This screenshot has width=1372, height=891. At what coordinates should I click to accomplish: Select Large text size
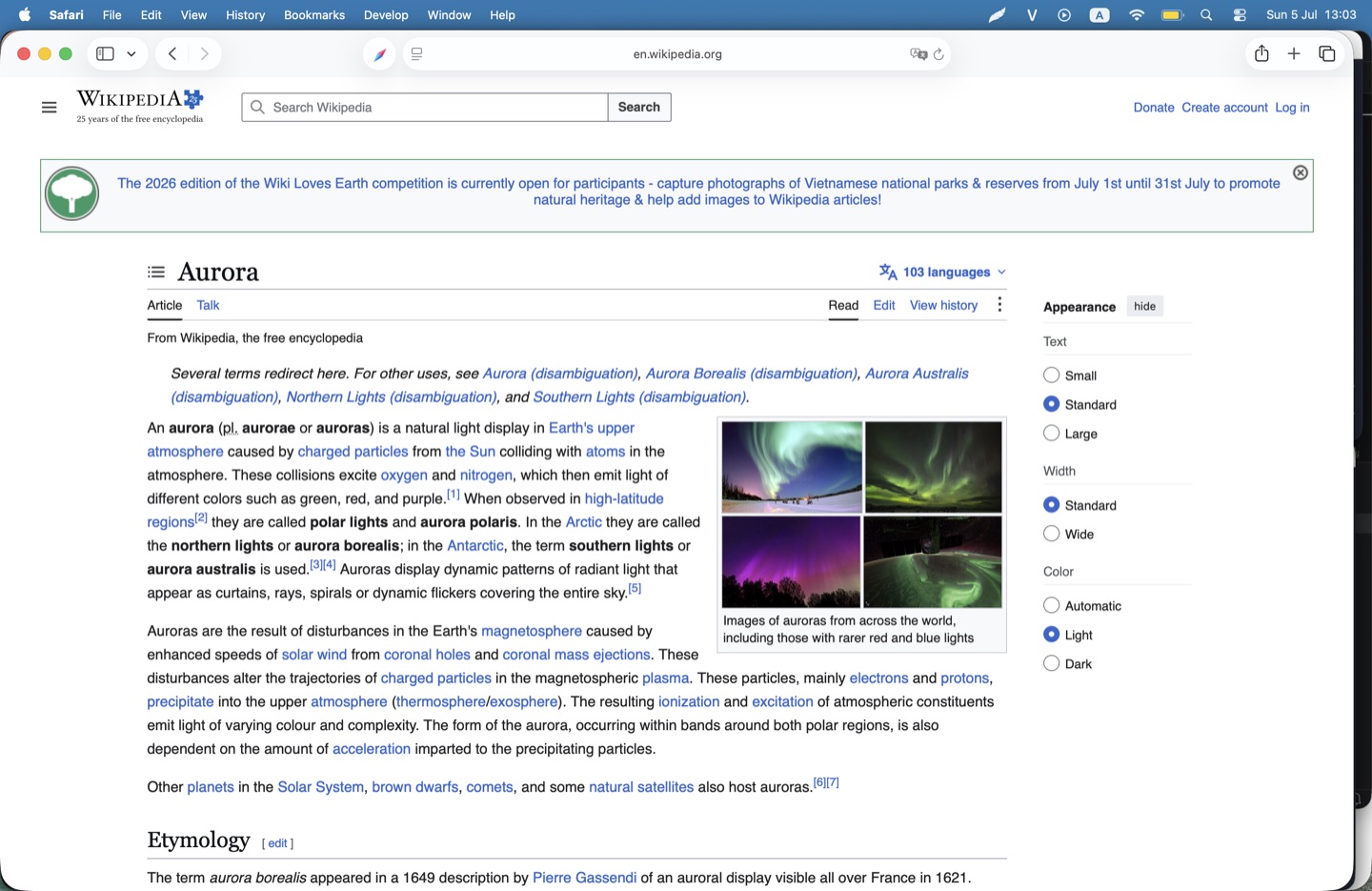point(1051,433)
